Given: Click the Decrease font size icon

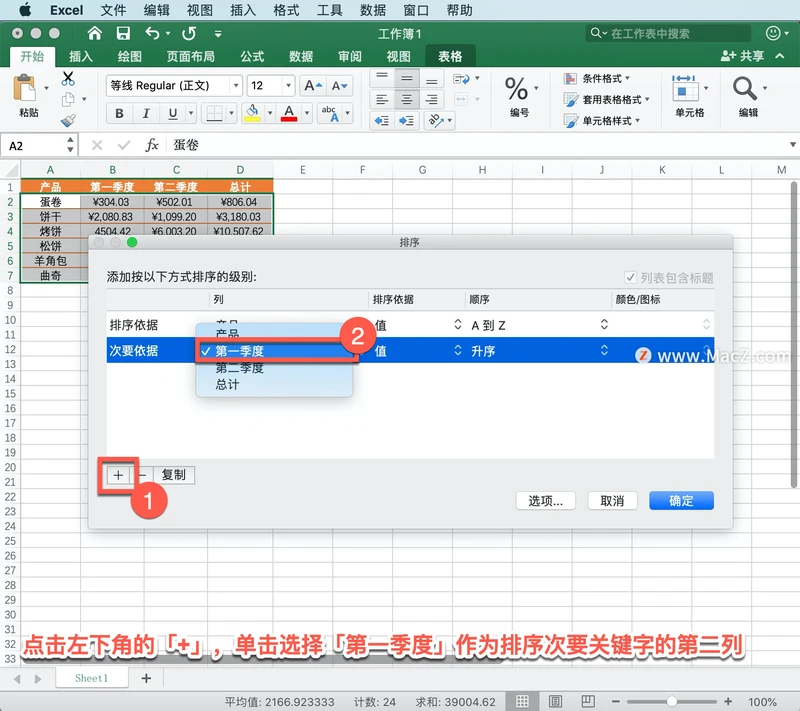Looking at the screenshot, I should click(339, 86).
